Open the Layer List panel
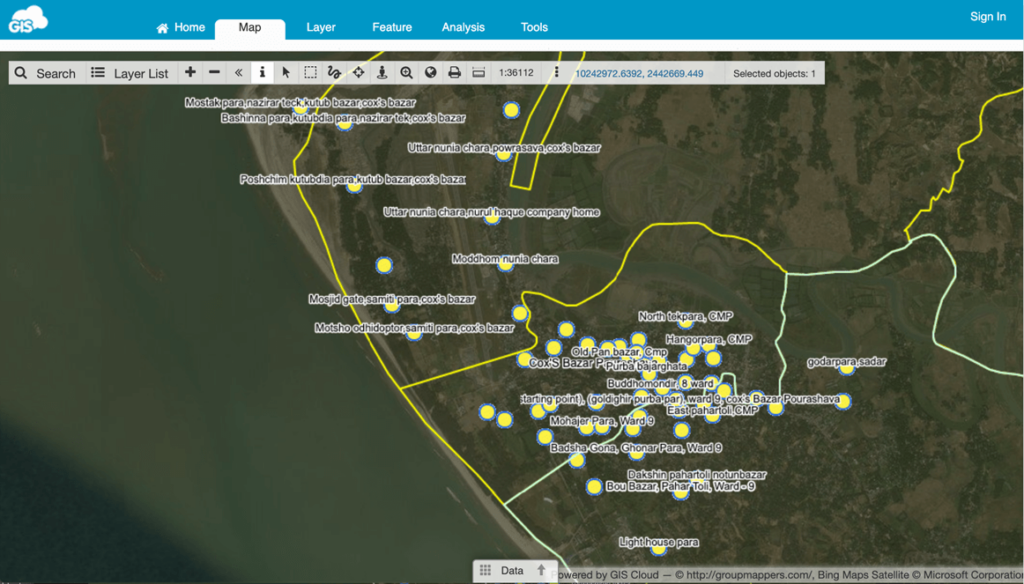This screenshot has width=1024, height=584. 130,73
